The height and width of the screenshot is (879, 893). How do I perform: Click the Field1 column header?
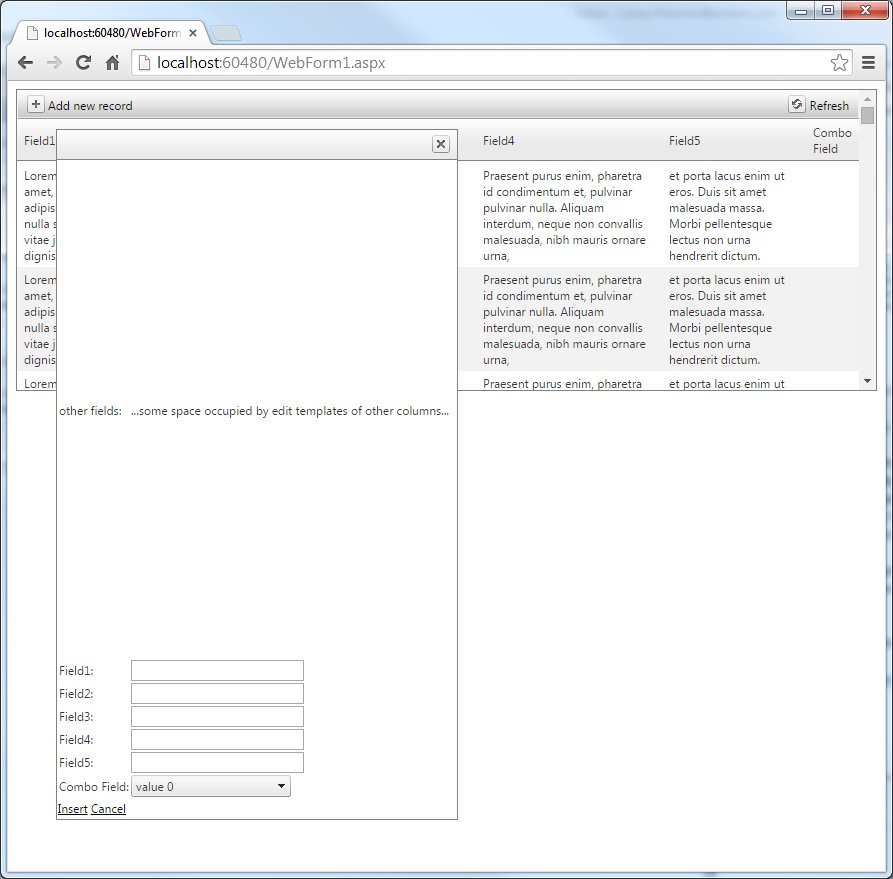click(x=39, y=141)
